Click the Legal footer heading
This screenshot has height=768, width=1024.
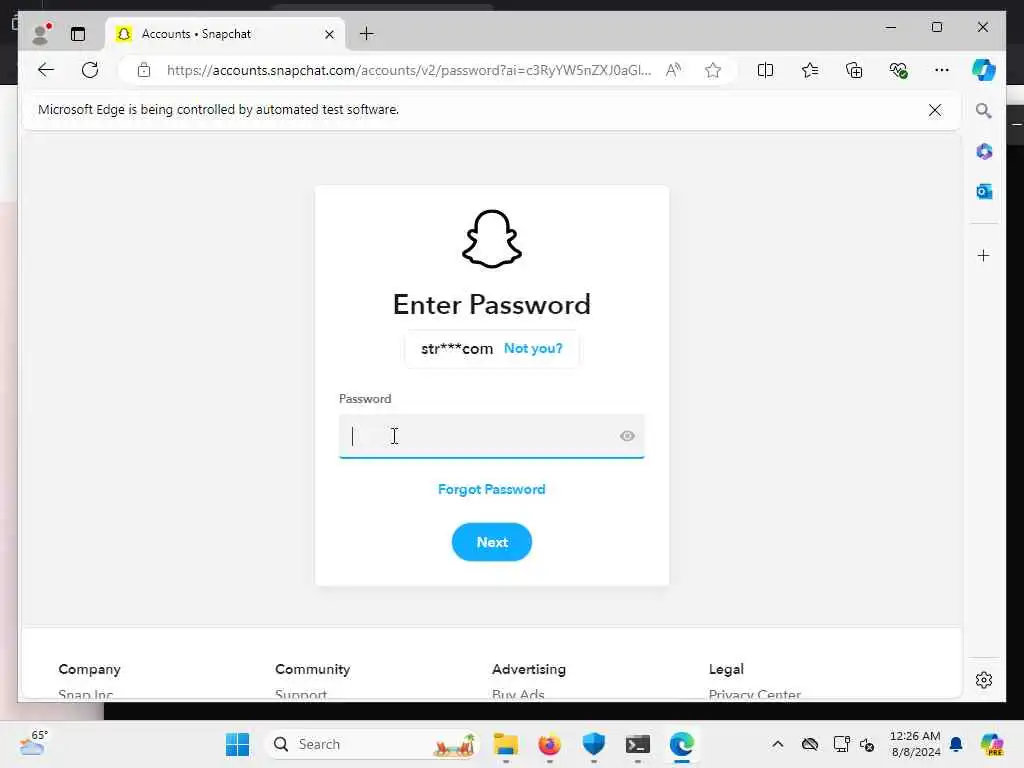coord(726,669)
